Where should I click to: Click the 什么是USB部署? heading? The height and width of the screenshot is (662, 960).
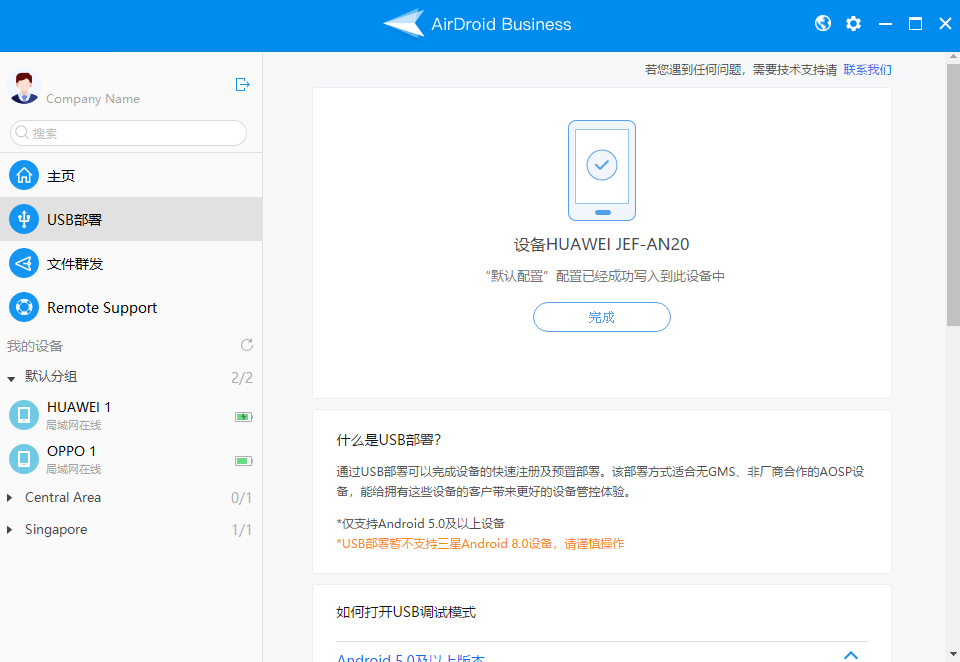click(x=389, y=440)
